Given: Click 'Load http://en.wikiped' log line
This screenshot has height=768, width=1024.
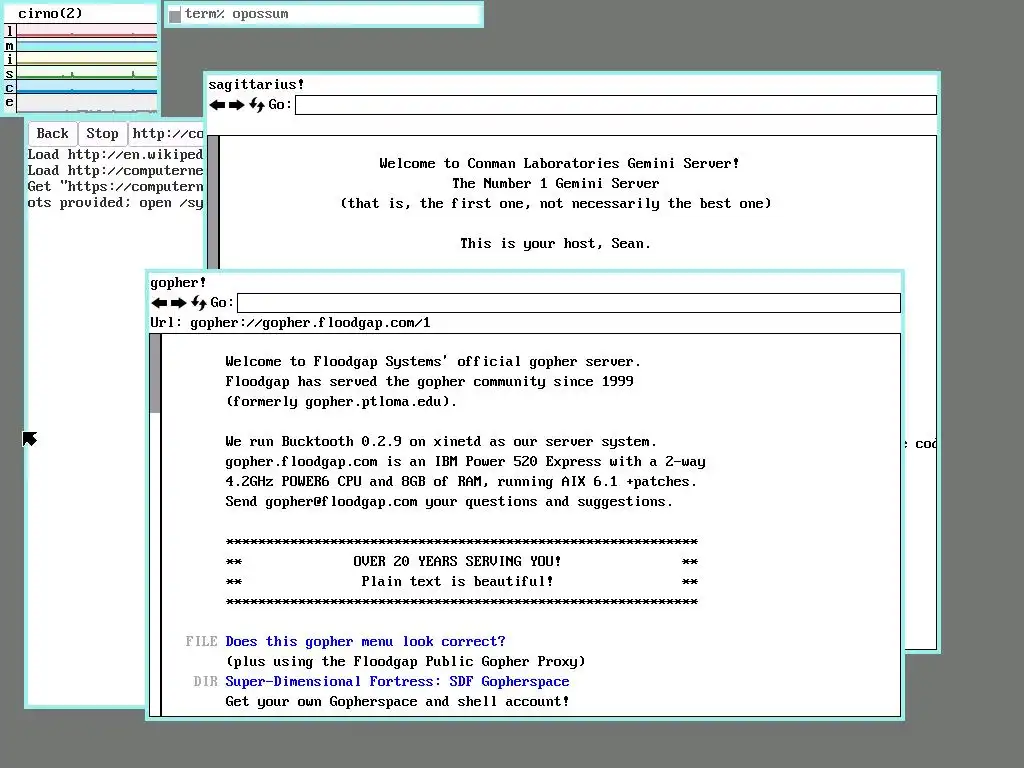Looking at the screenshot, I should coord(115,155).
